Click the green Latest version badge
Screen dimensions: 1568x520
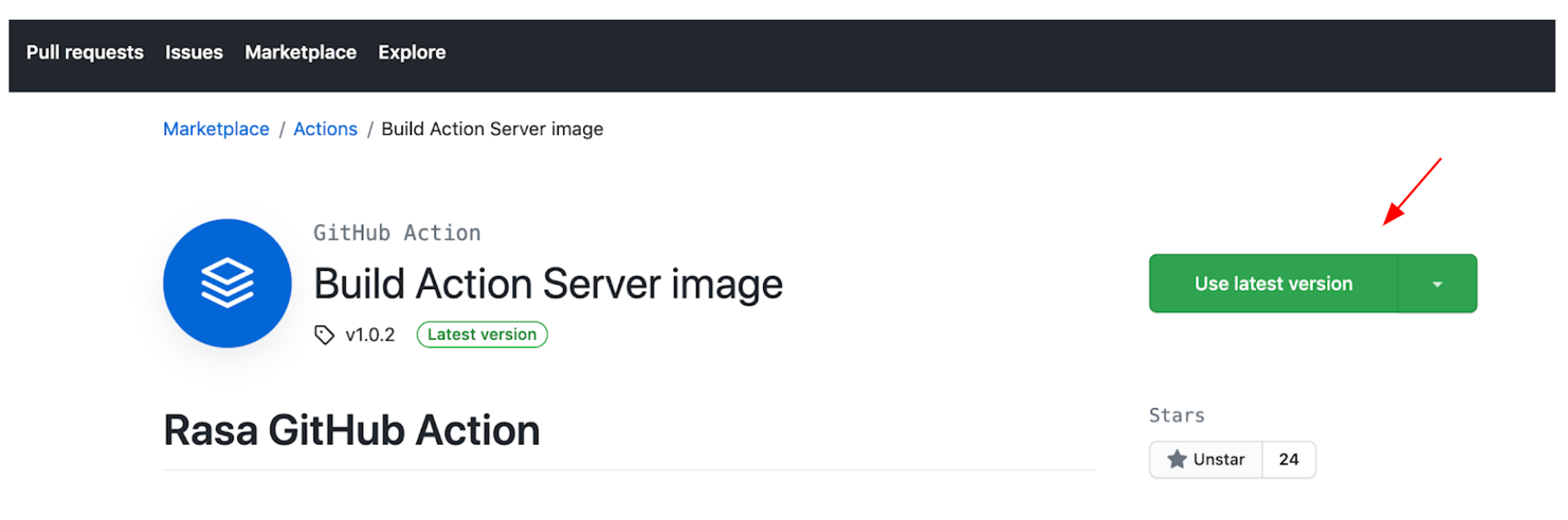click(481, 334)
